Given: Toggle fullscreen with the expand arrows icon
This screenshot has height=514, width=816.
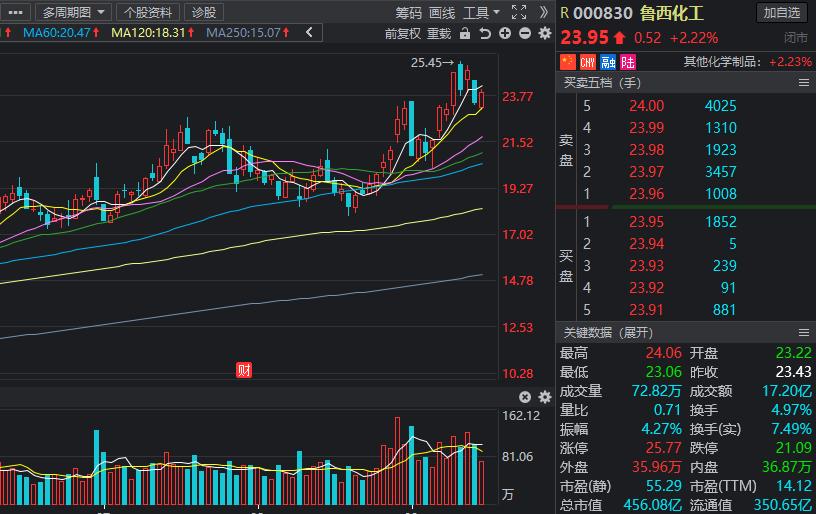Looking at the screenshot, I should pos(518,12).
